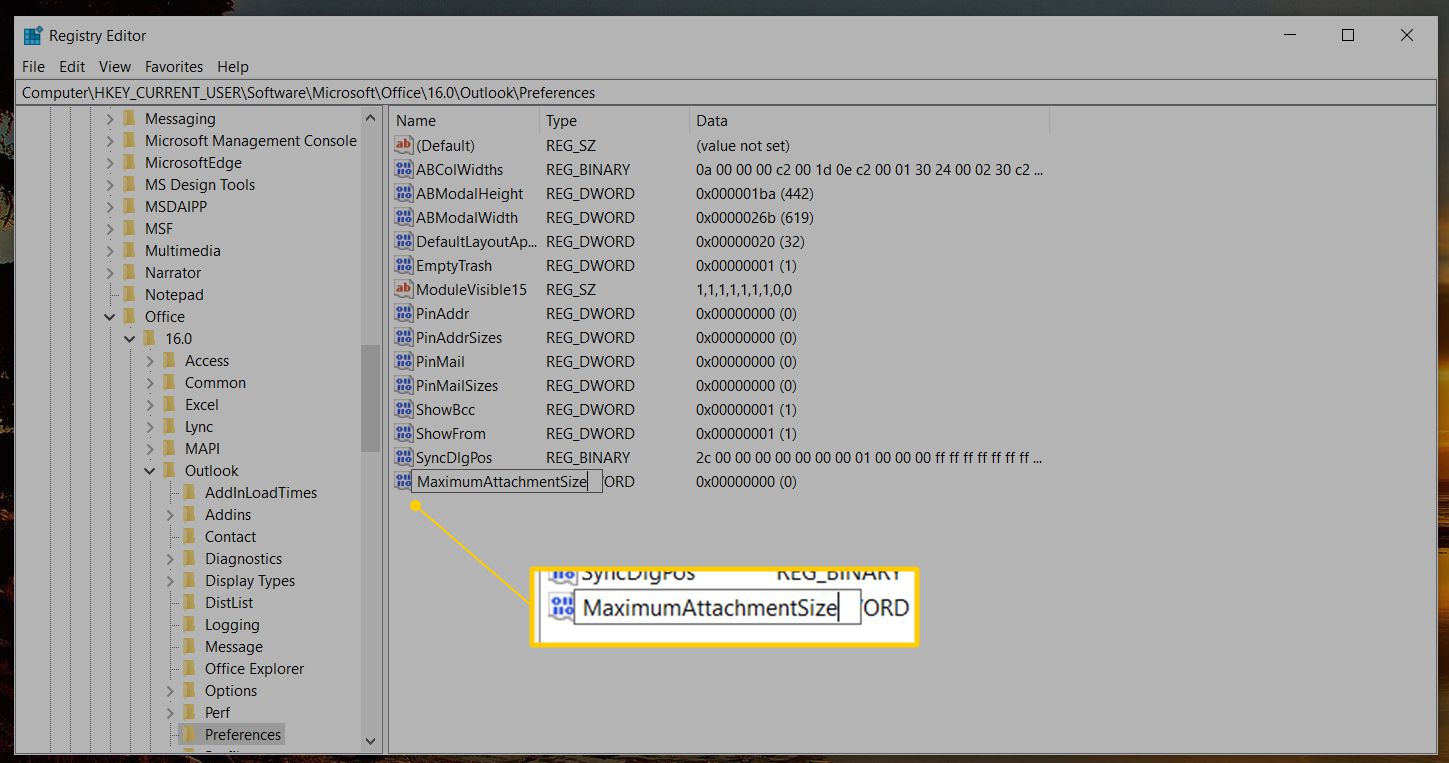Click the ShowBcc value icon
Image resolution: width=1449 pixels, height=763 pixels.
(x=403, y=409)
